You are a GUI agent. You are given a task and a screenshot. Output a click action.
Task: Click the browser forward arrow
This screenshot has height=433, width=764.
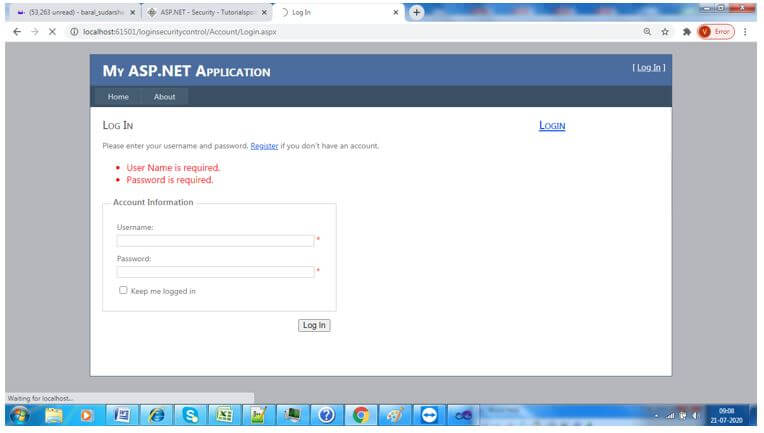[35, 32]
